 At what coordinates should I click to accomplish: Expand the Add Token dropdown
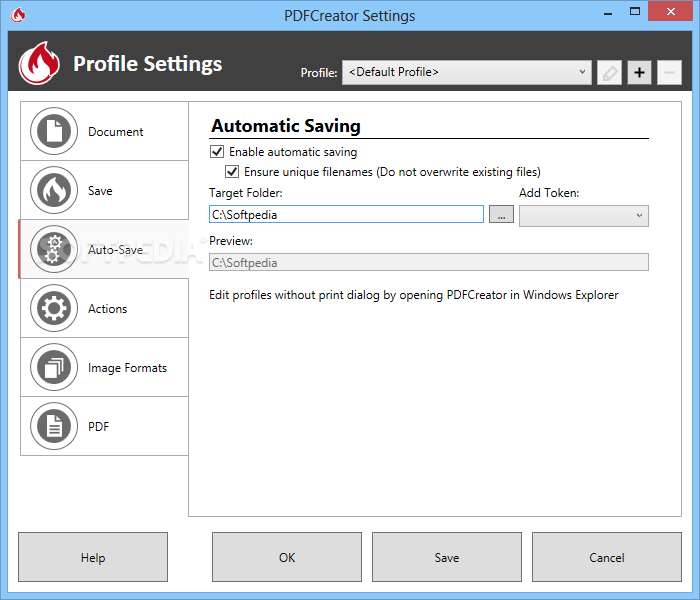(583, 216)
